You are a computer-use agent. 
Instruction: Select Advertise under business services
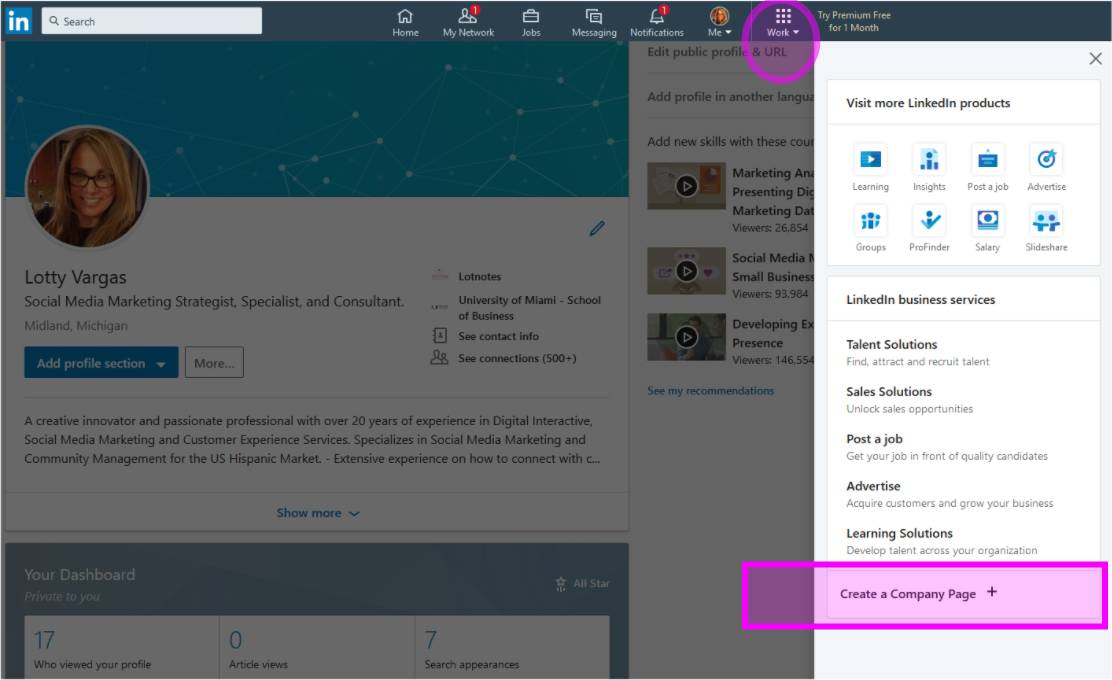949,494
